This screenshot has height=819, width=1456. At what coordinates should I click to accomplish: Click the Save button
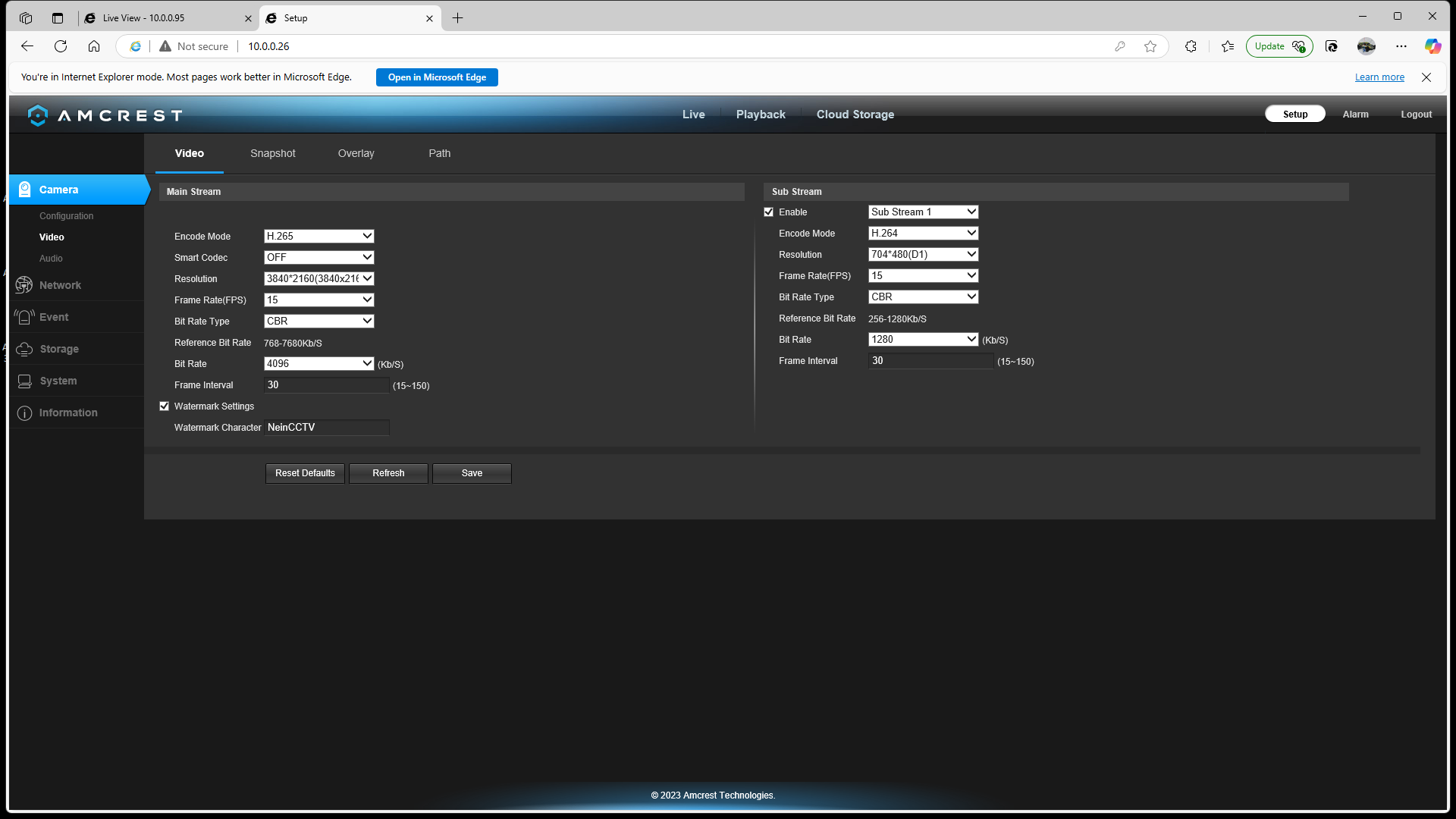tap(472, 473)
